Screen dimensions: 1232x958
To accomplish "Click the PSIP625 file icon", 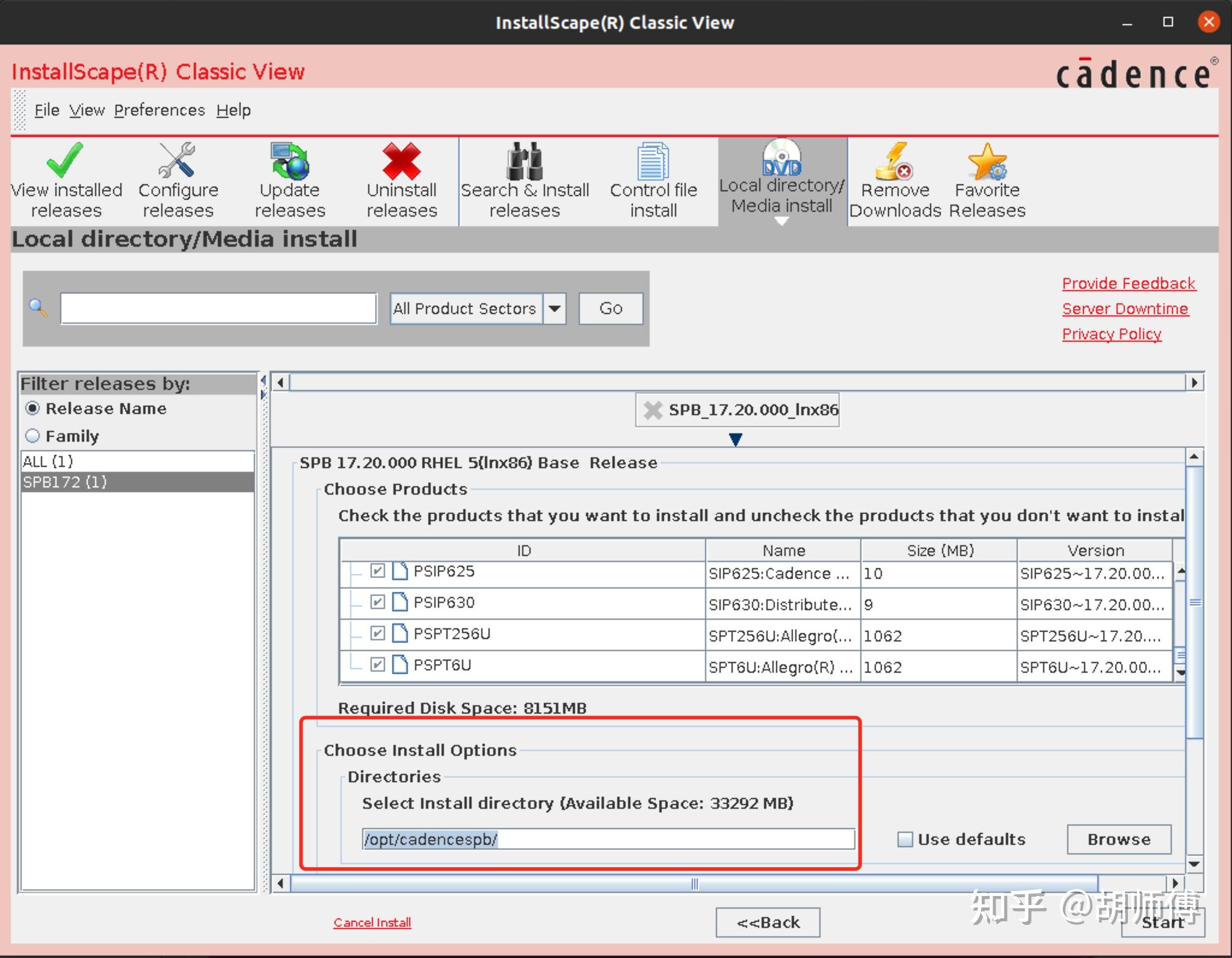I will (x=400, y=570).
